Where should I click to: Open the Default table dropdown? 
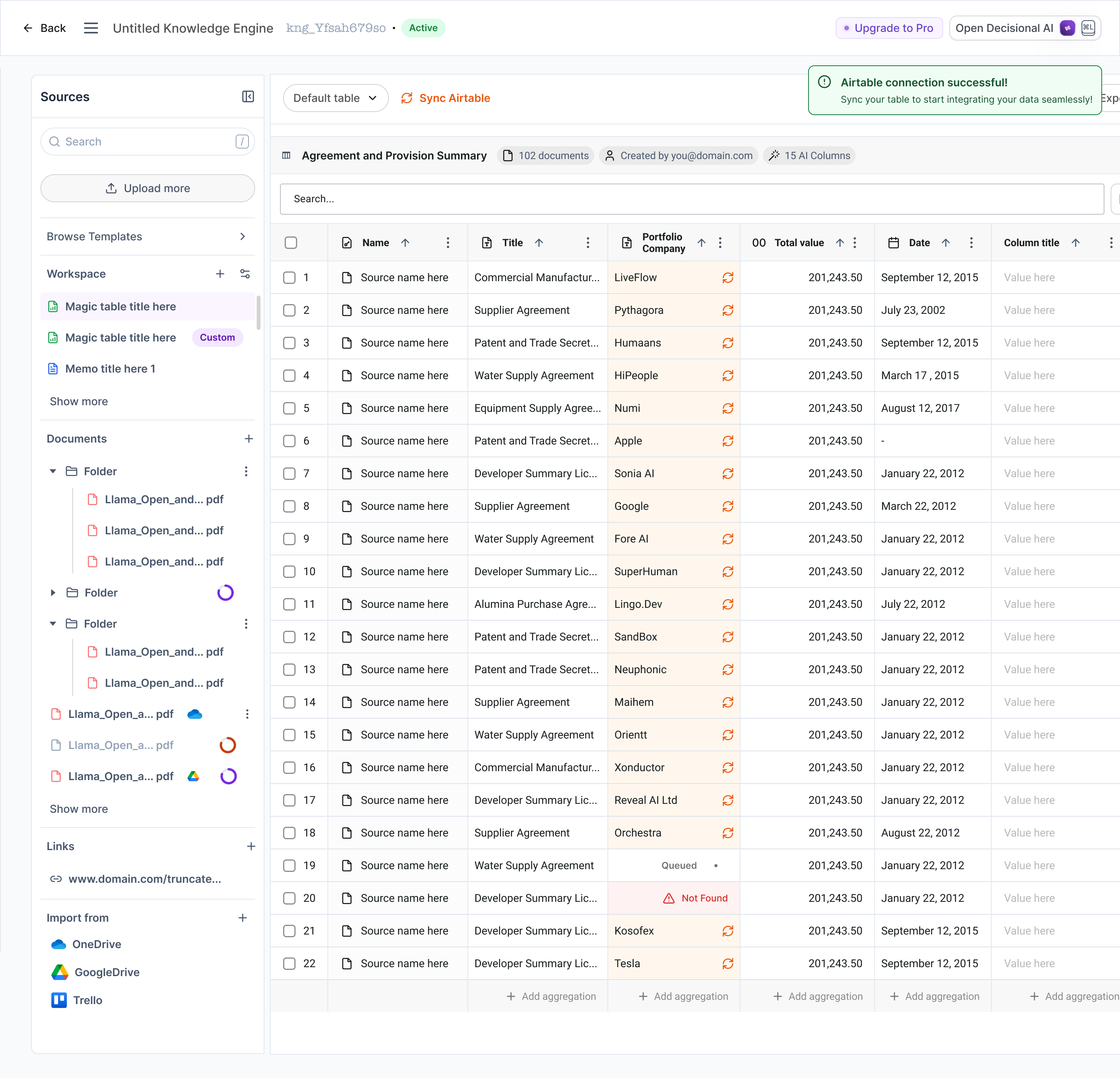(x=336, y=98)
